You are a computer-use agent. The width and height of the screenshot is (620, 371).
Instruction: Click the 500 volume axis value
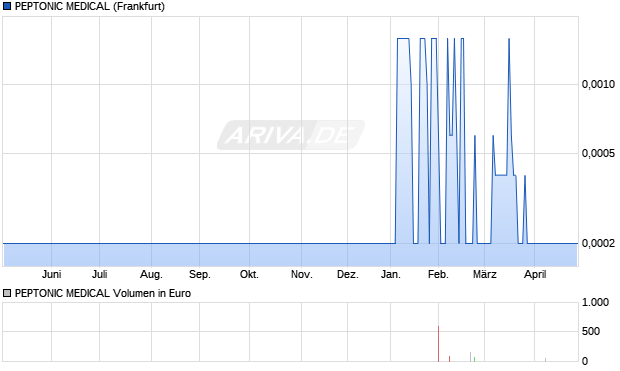click(591, 331)
